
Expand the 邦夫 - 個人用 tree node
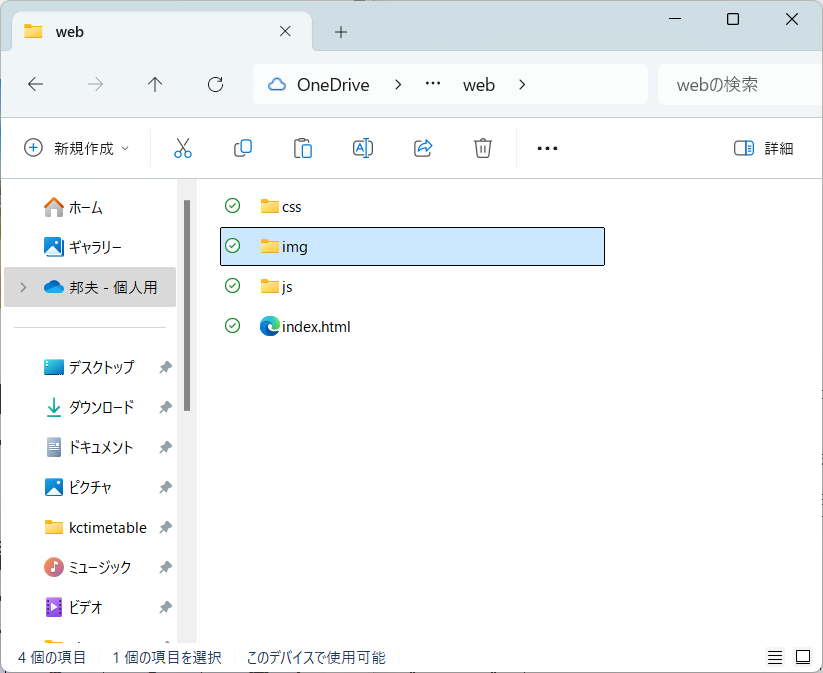coord(23,287)
